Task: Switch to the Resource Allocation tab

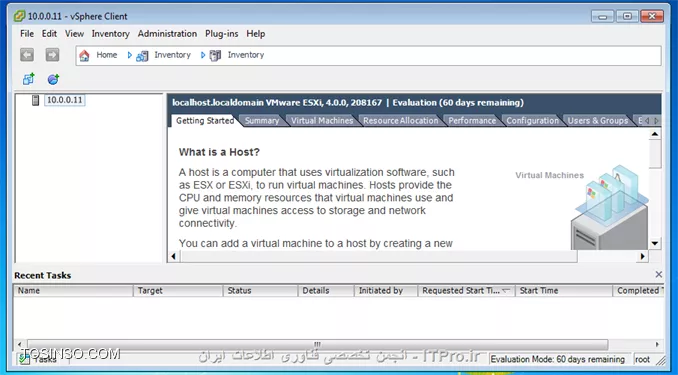Action: coord(400,121)
